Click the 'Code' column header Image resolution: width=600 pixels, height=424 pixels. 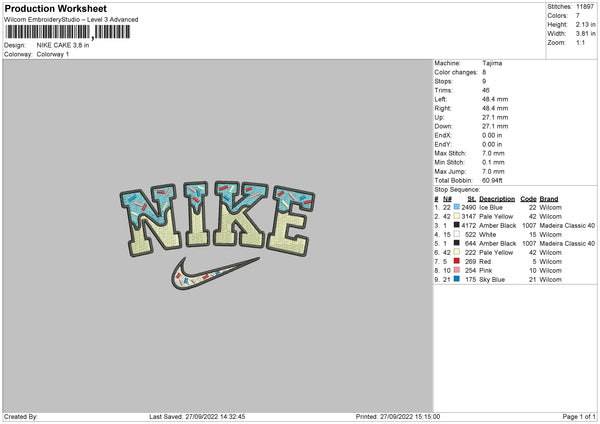point(528,199)
